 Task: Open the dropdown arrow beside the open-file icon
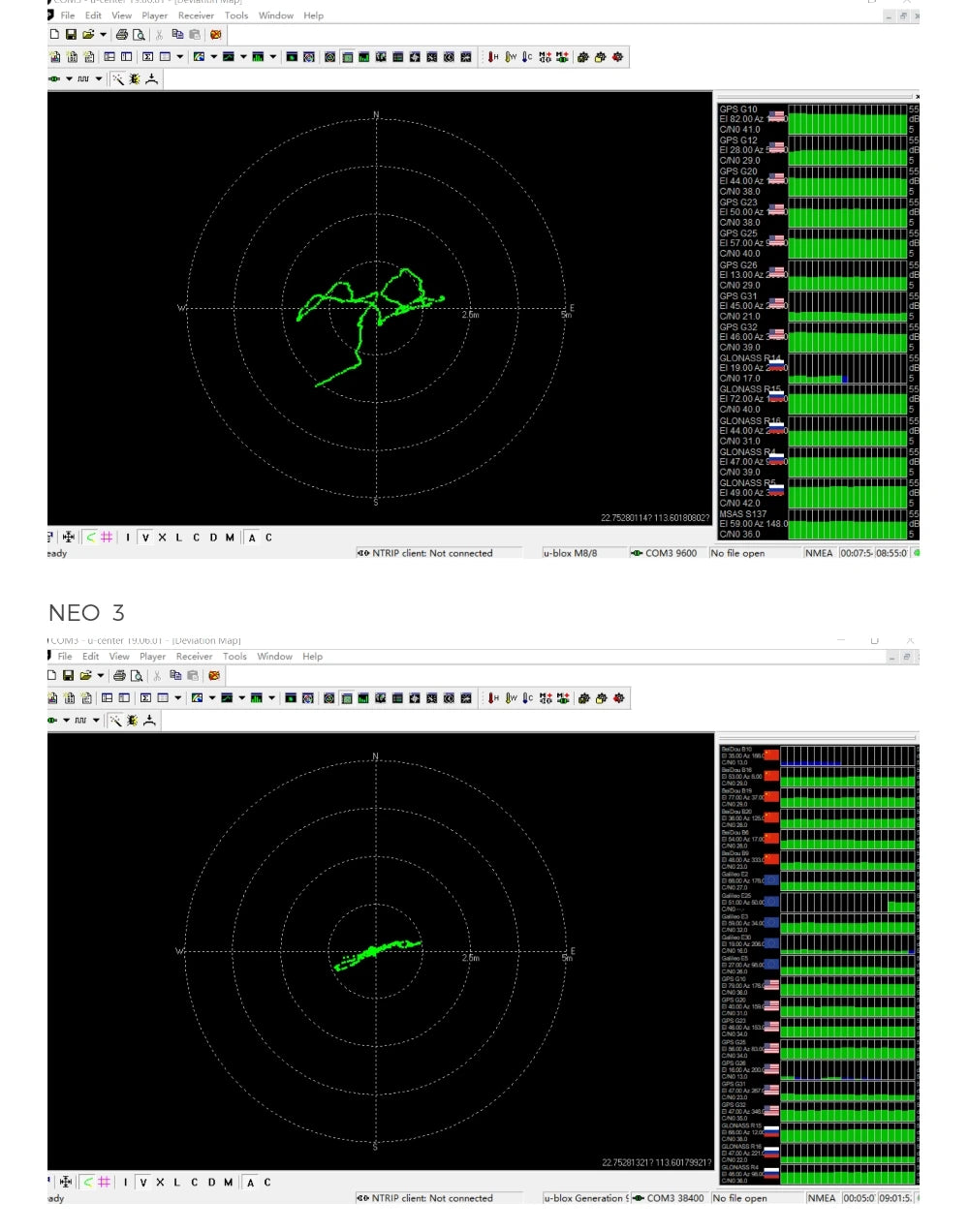coord(103,35)
